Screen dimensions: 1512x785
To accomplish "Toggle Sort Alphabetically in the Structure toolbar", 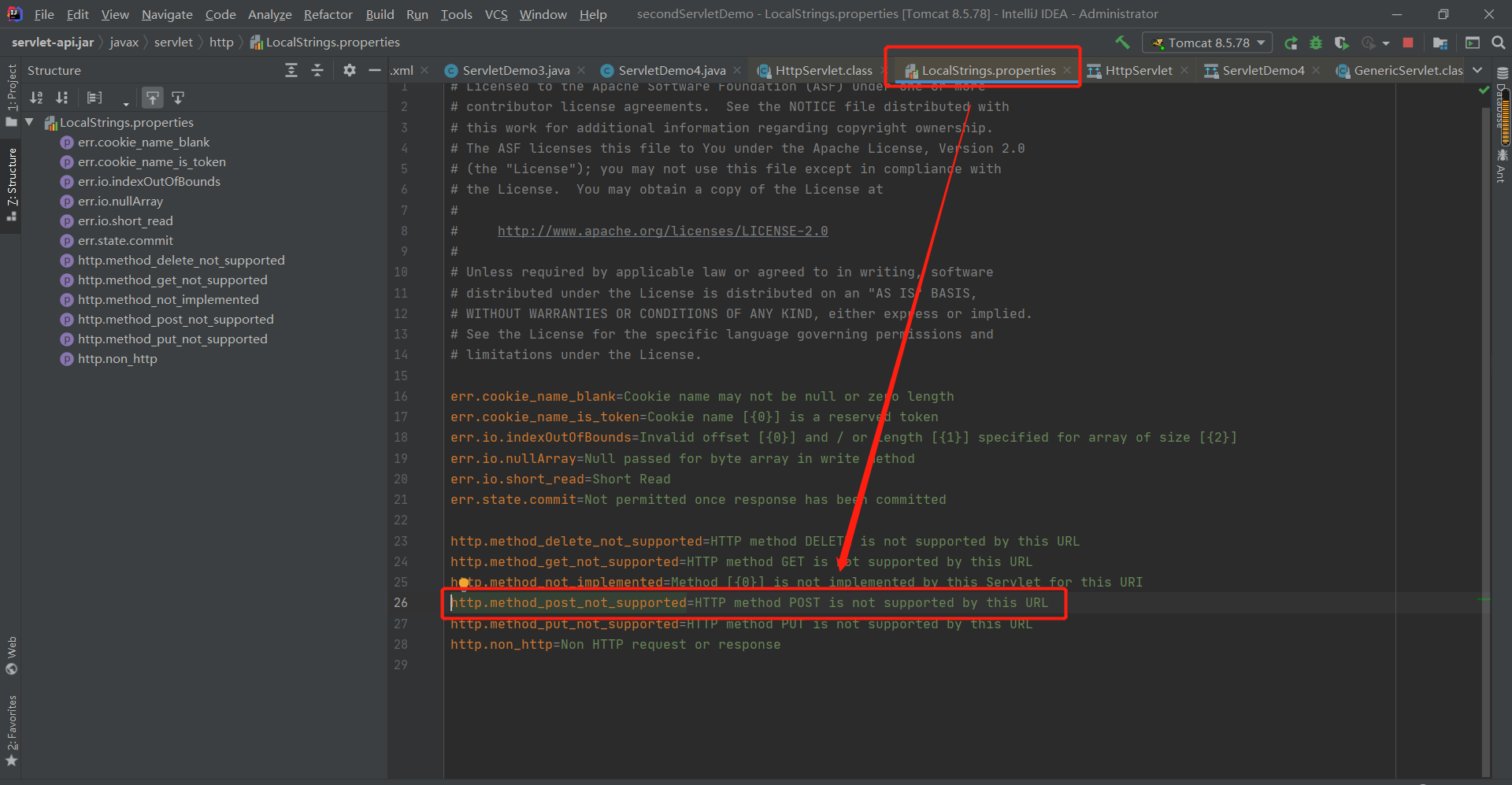I will tap(36, 98).
